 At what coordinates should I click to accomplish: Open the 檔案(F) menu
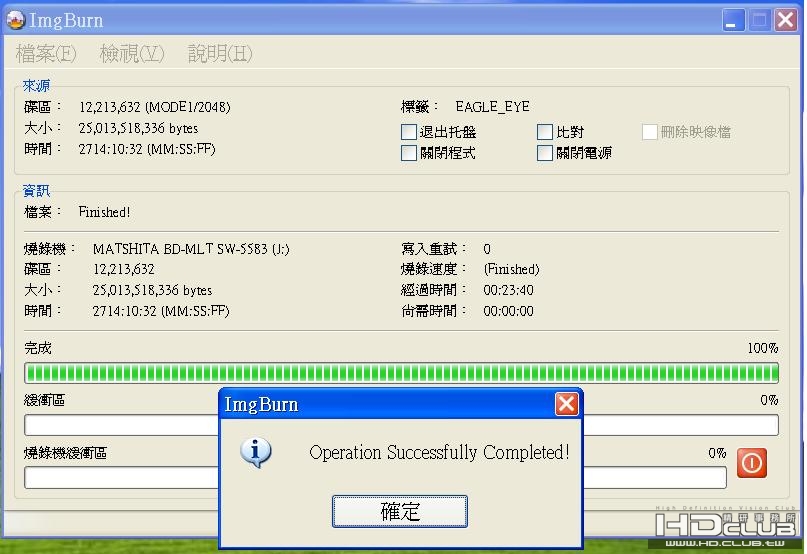(x=46, y=54)
